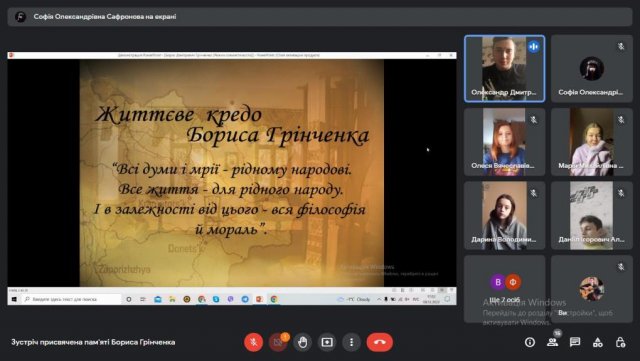Open chat with everyone
This screenshot has height=361, width=640.
pos(575,342)
